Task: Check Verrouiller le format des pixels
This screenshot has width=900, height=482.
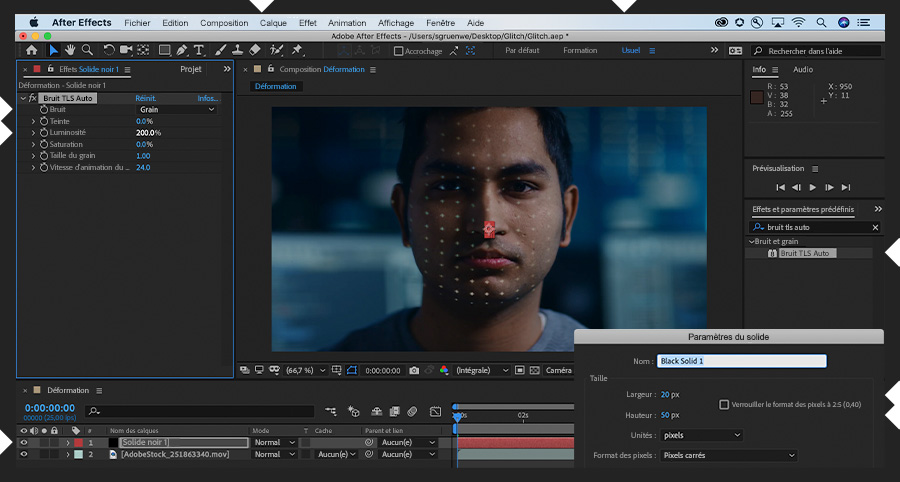Action: click(724, 404)
